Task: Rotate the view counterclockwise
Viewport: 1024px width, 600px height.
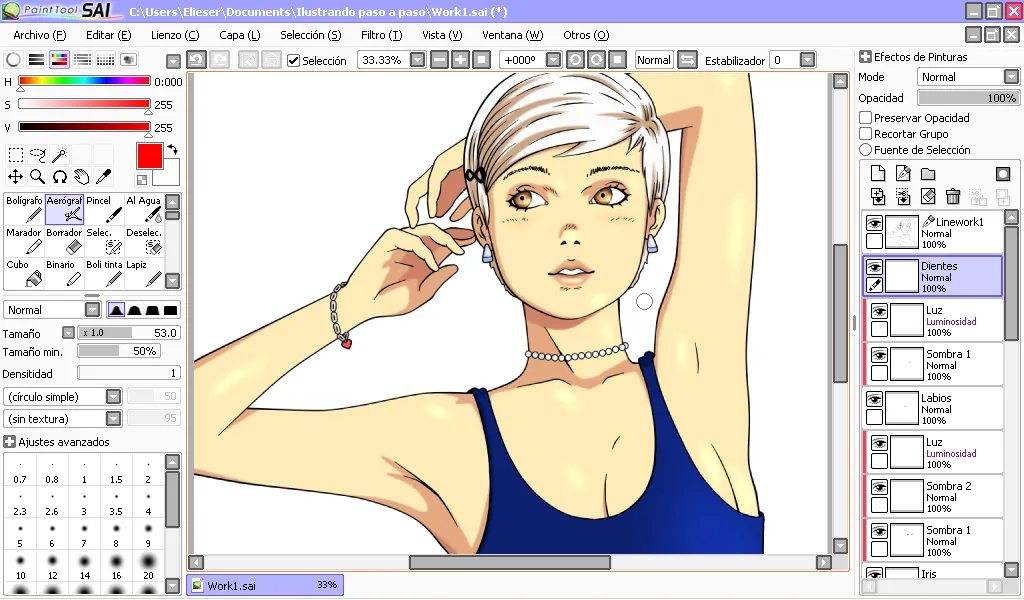Action: (x=575, y=60)
